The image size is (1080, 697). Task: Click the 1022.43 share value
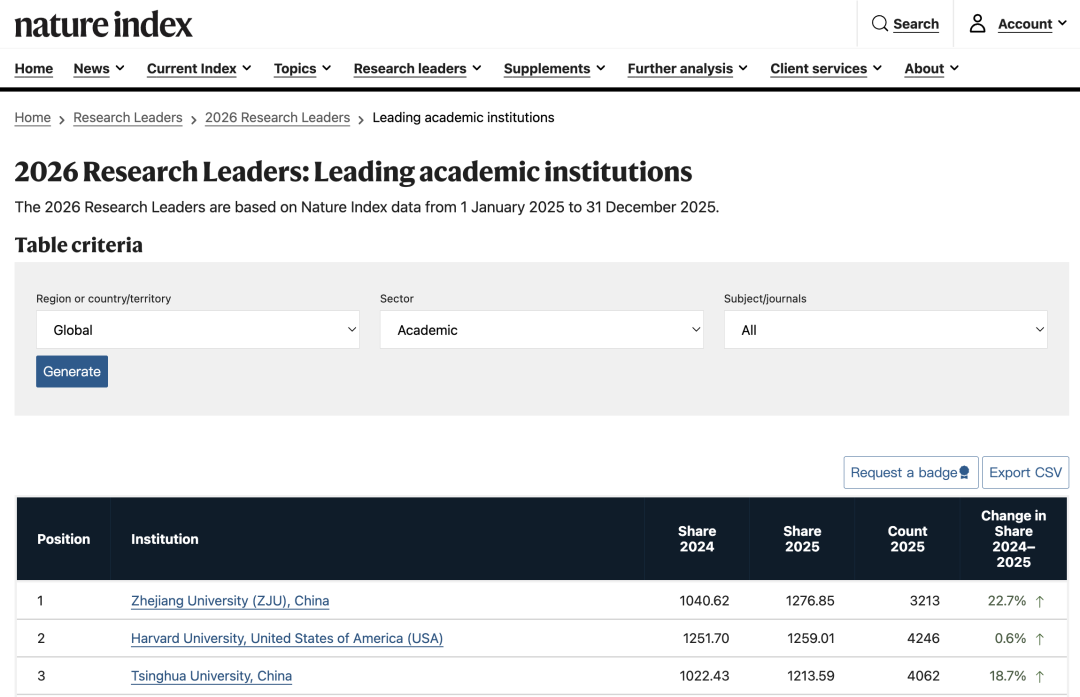tap(704, 676)
